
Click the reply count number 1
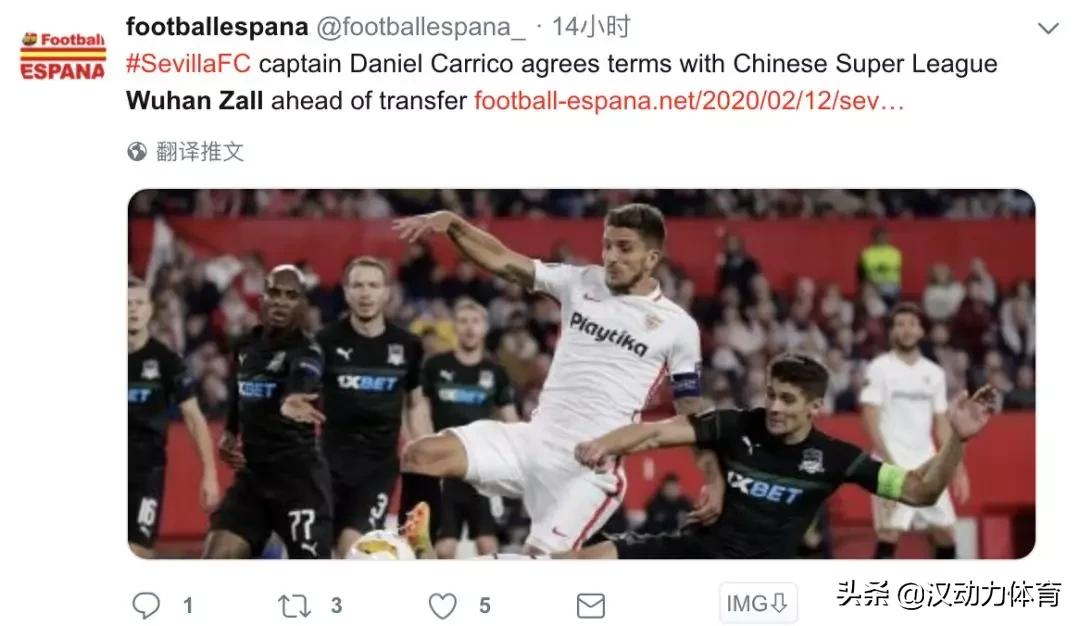(188, 606)
